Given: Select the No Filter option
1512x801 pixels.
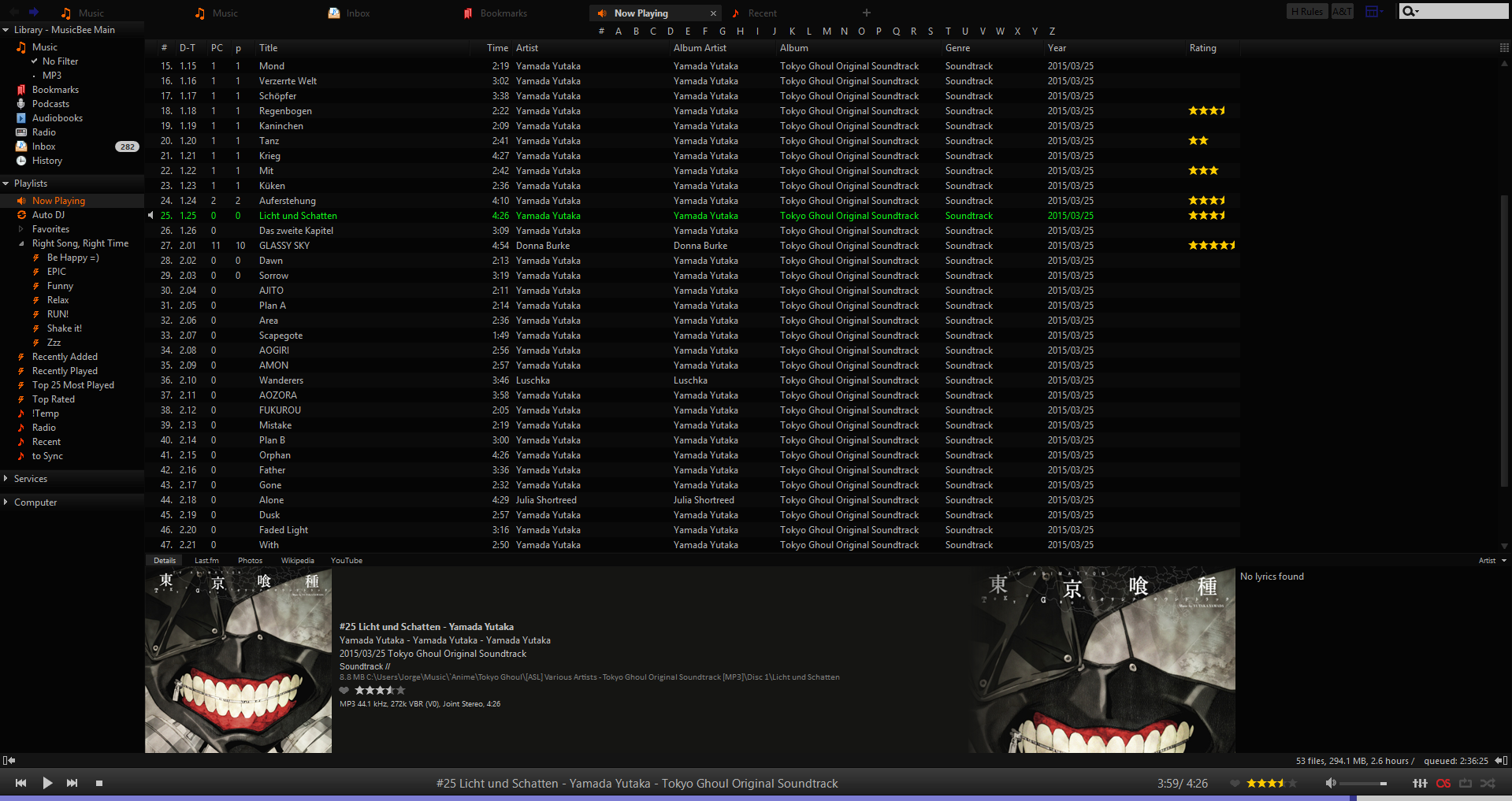Looking at the screenshot, I should pyautogui.click(x=60, y=61).
